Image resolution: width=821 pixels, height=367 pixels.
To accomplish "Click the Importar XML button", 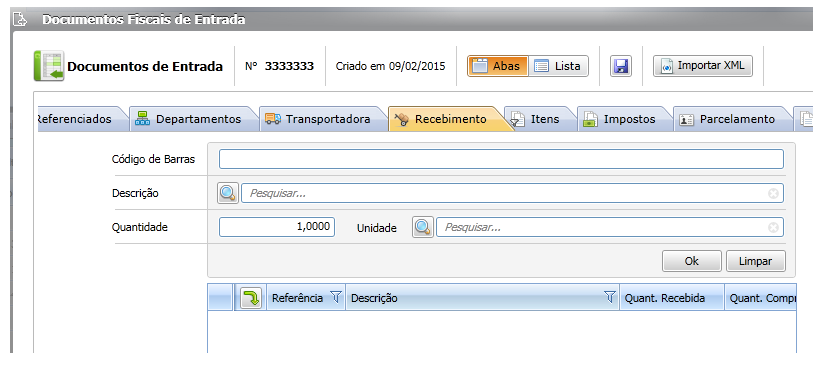I will coord(703,66).
